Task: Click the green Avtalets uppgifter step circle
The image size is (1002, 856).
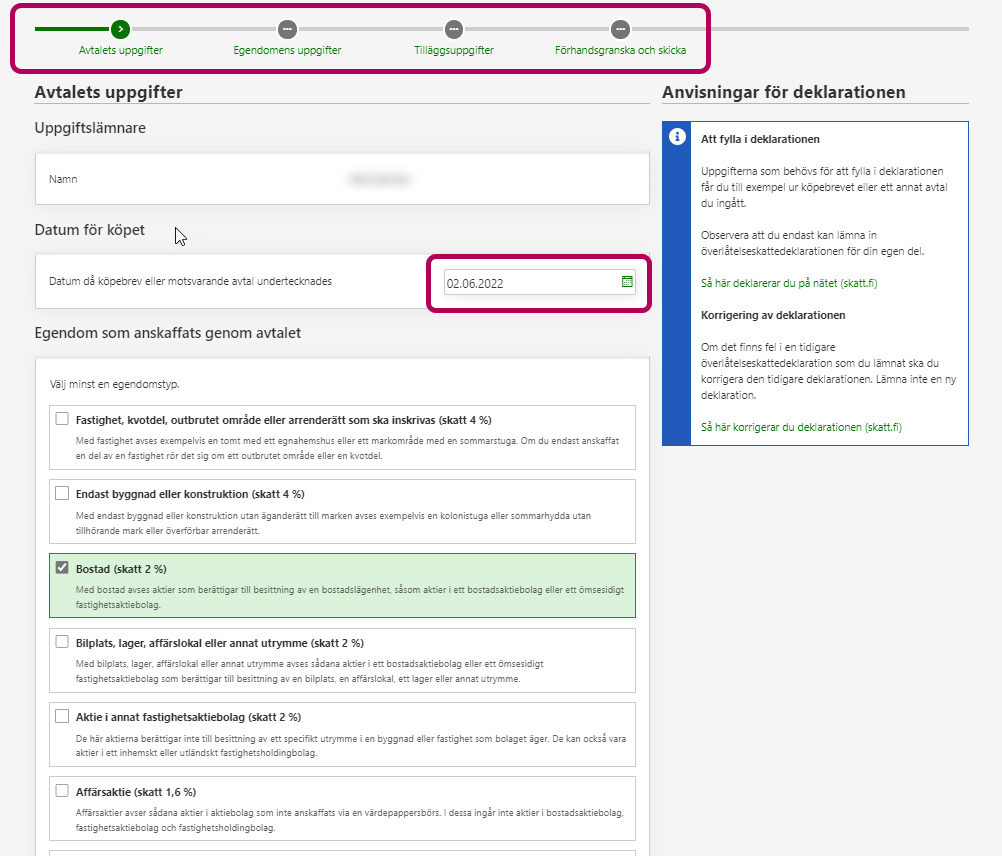Action: [x=120, y=29]
